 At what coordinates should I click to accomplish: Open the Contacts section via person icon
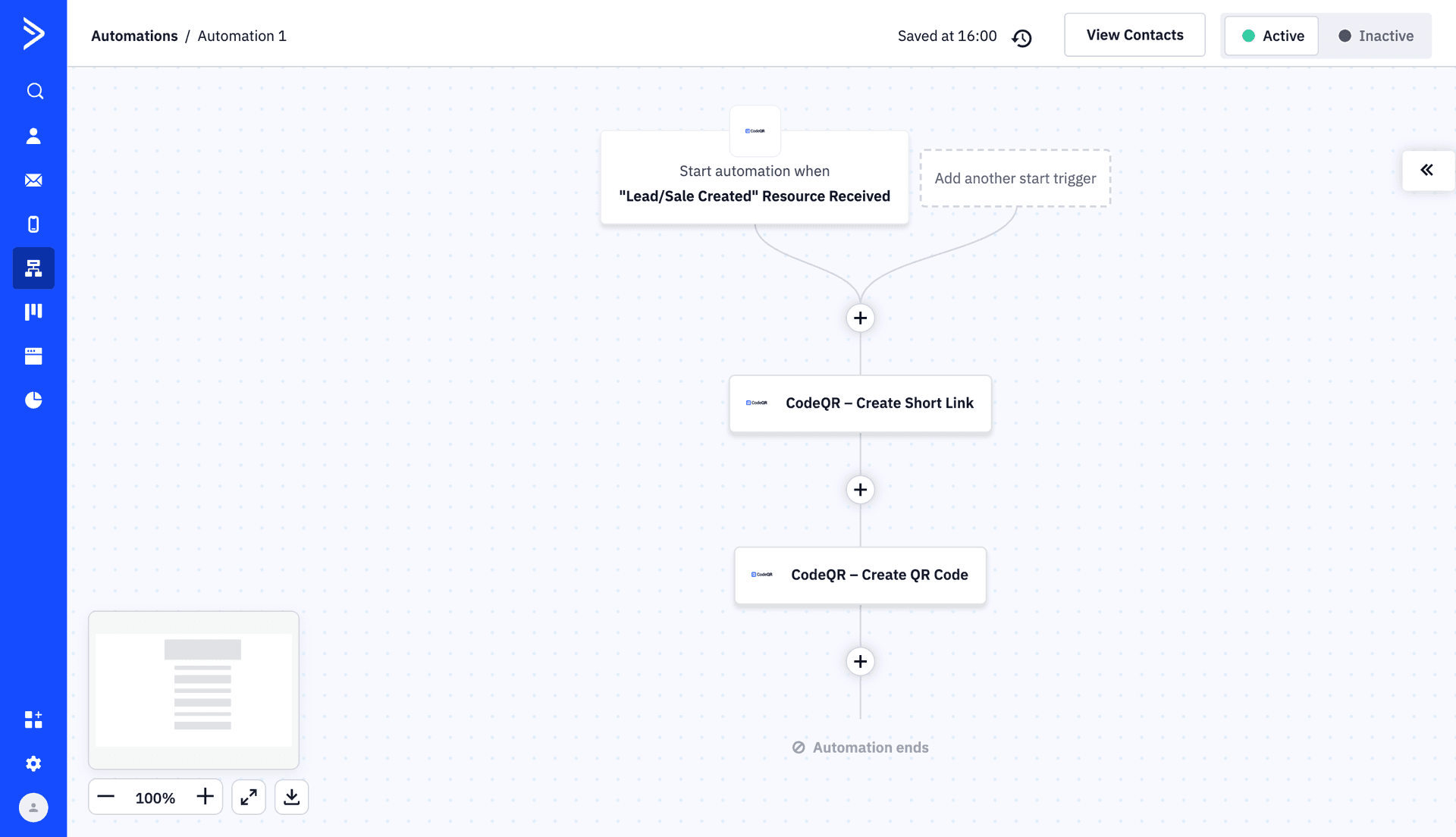(33, 136)
